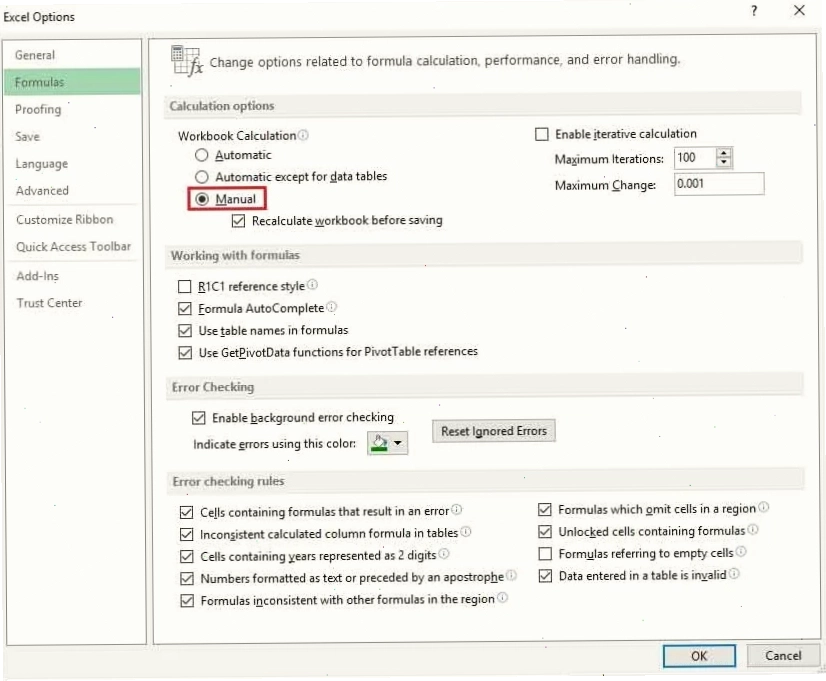Click info icon beside inconsistent calculated column formula
826x681 pixels.
(x=466, y=532)
